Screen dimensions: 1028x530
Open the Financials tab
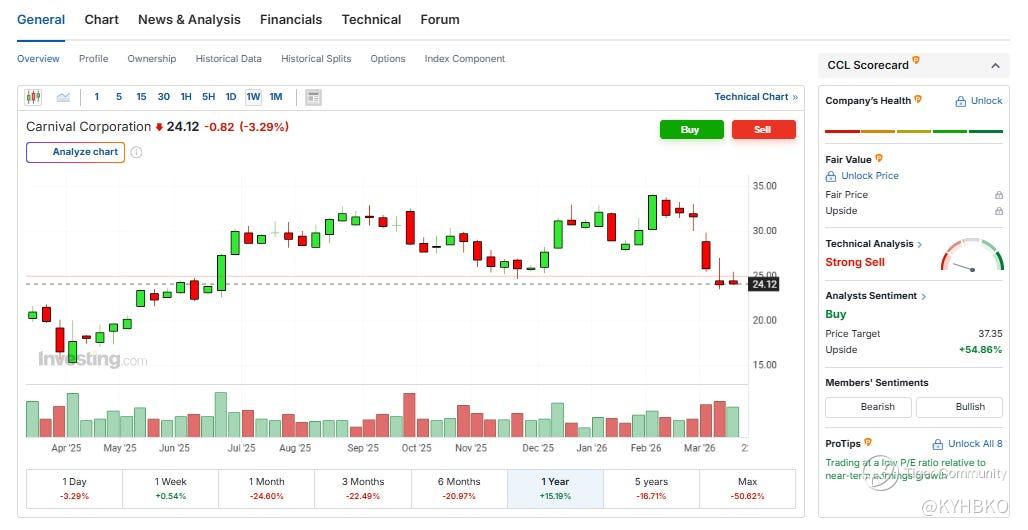point(291,19)
